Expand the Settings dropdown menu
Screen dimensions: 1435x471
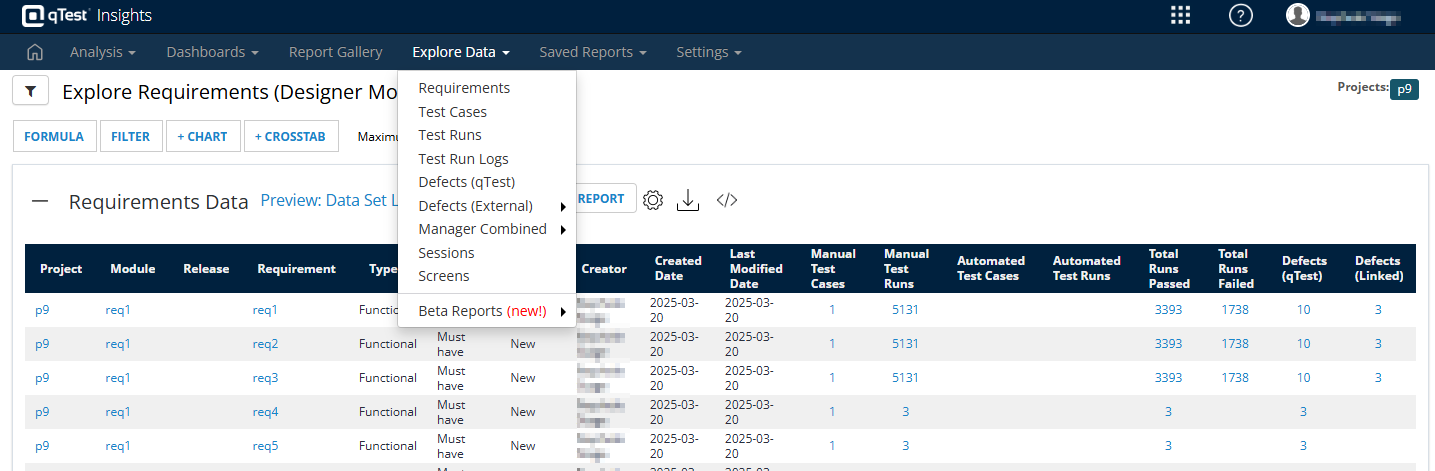point(708,52)
